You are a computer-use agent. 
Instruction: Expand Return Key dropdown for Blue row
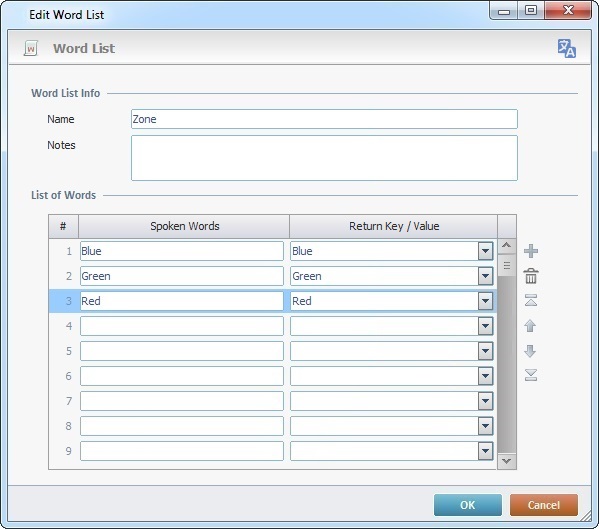tap(485, 251)
